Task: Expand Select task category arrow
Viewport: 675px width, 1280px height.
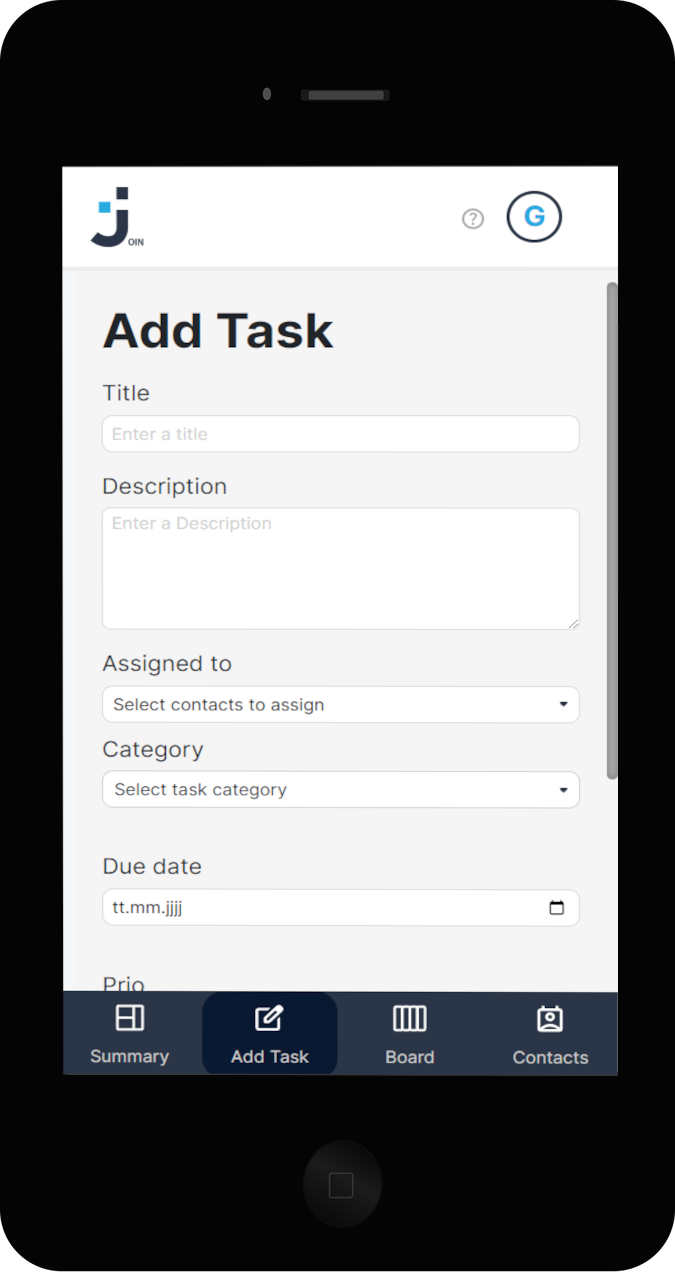Action: (563, 790)
